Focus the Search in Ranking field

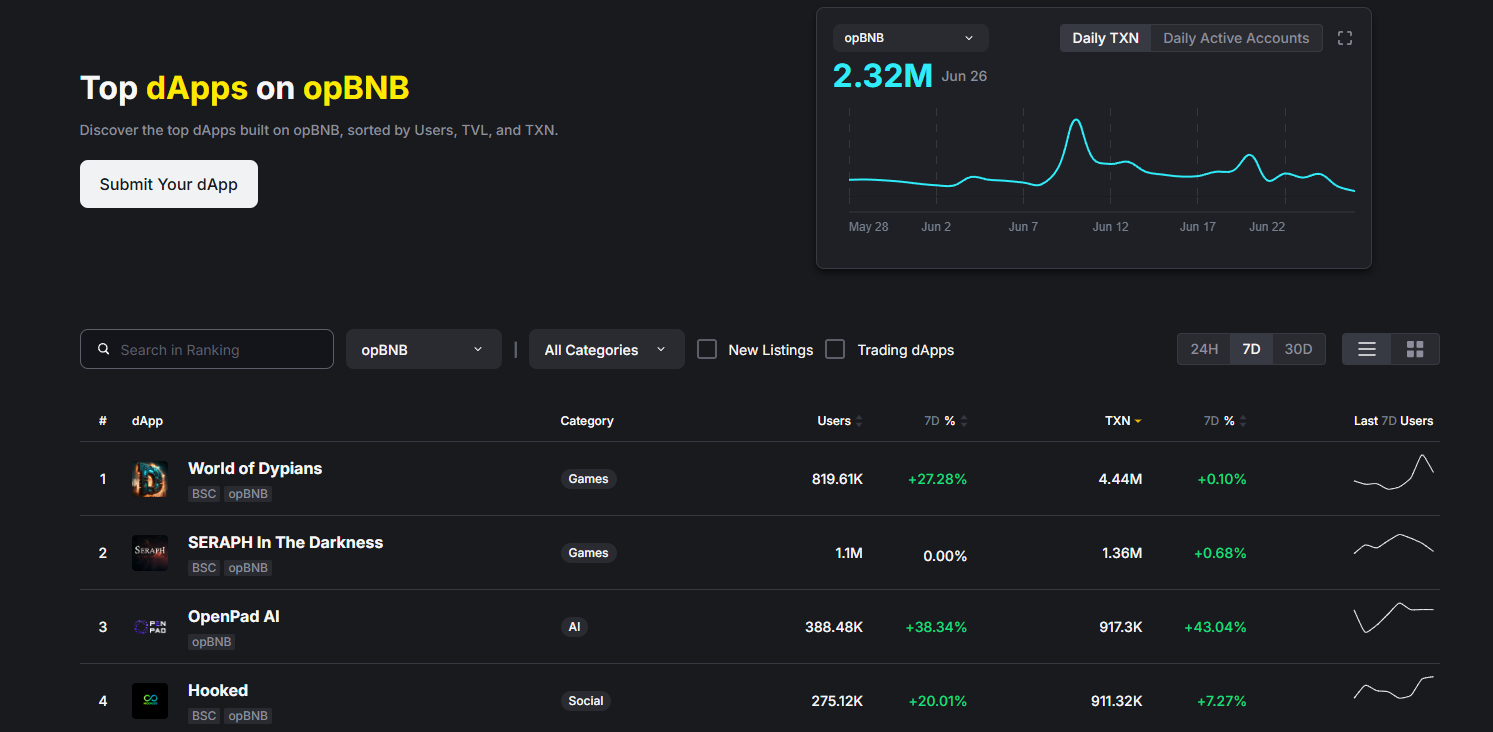tap(207, 349)
